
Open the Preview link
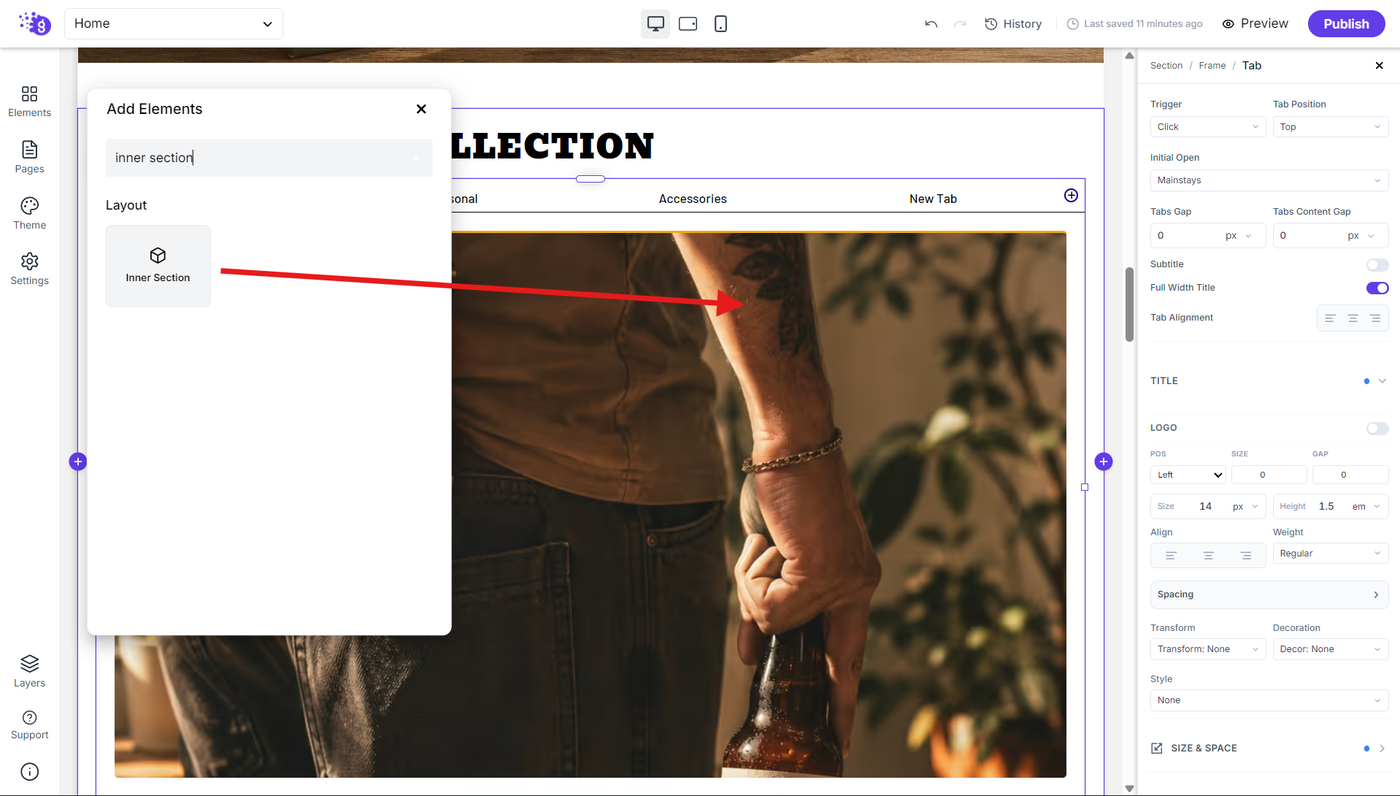point(1255,24)
